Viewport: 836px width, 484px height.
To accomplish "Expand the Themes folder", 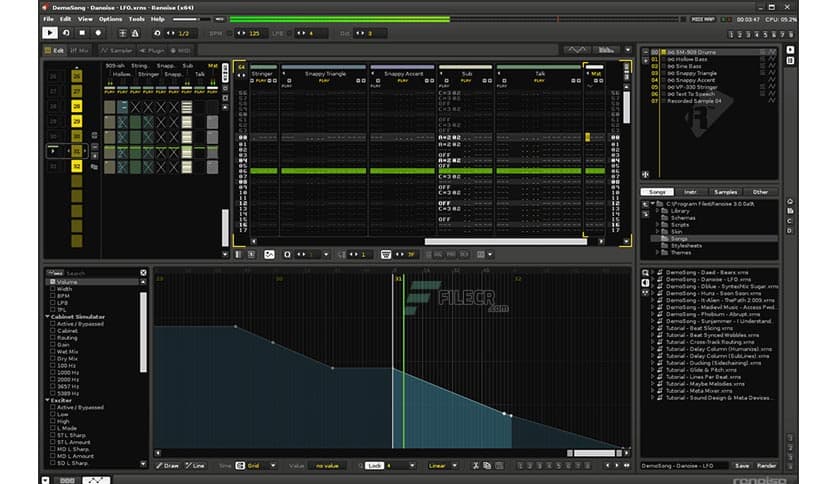I will tap(657, 253).
